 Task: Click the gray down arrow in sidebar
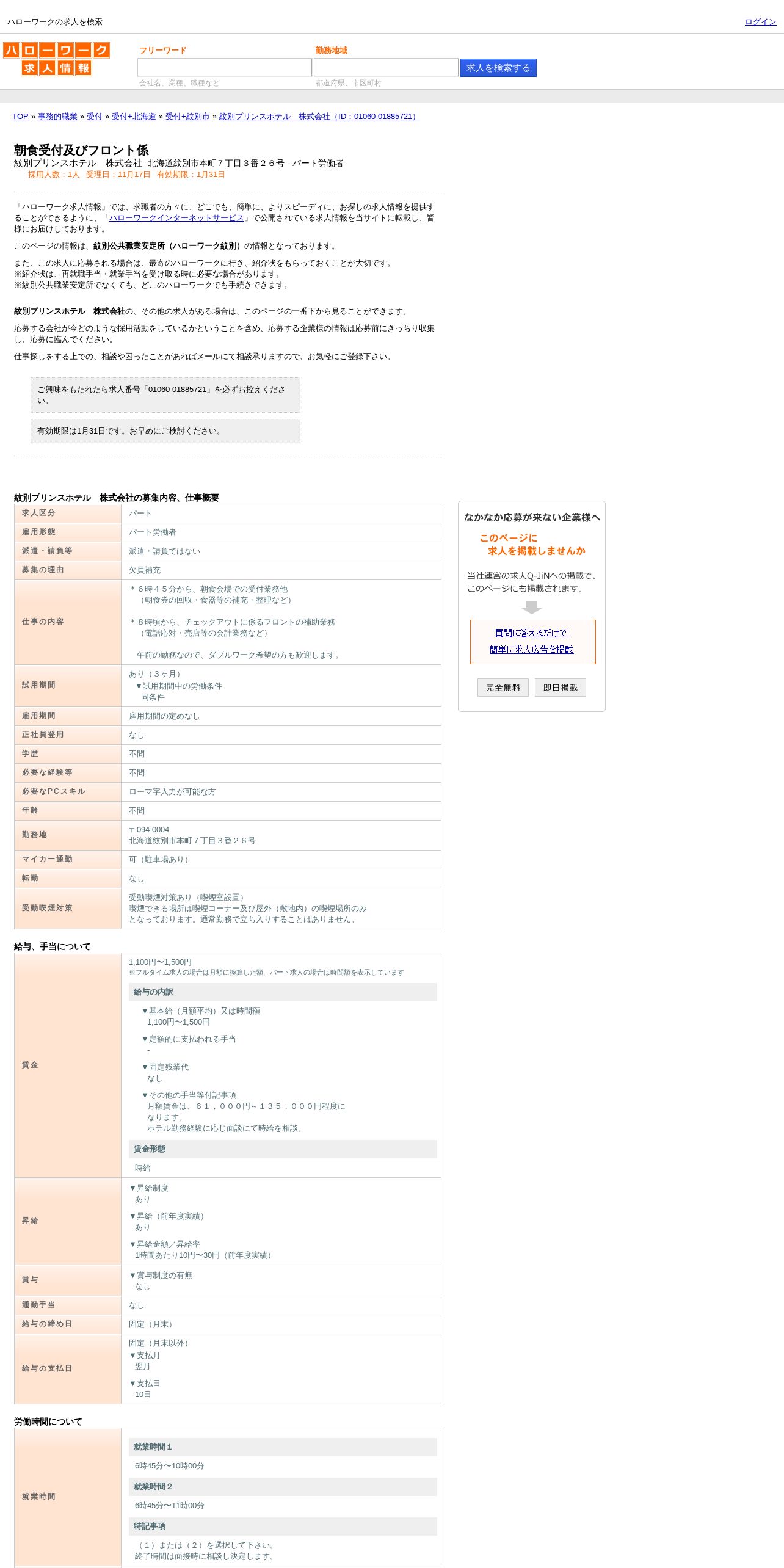pos(532,608)
